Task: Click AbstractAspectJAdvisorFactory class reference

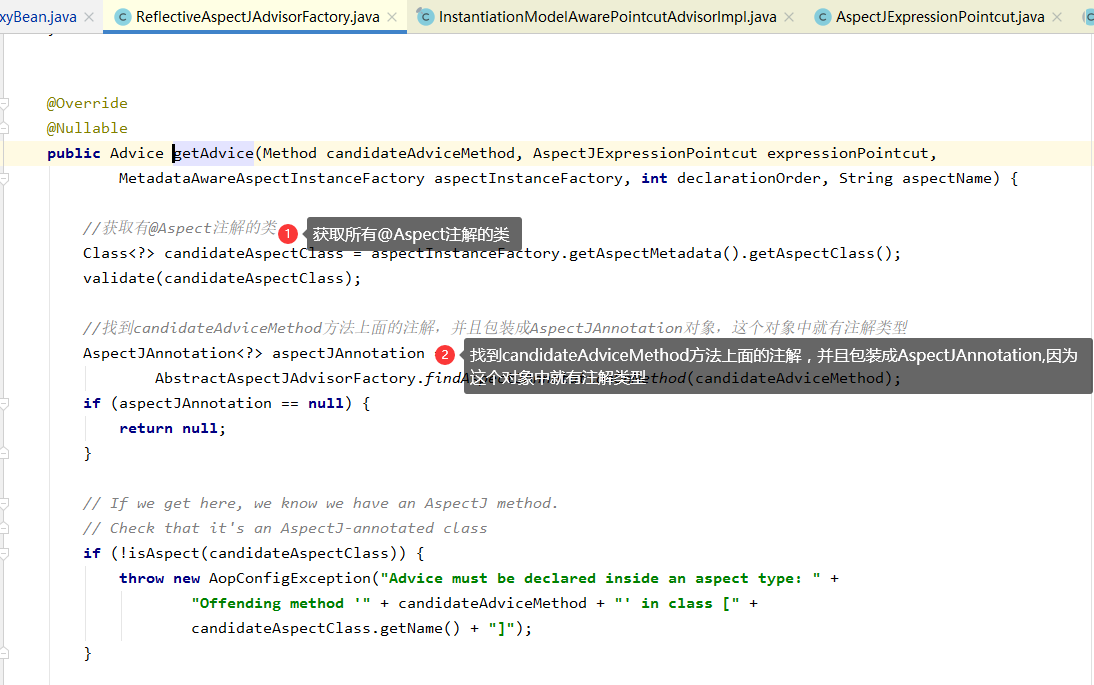Action: pyautogui.click(x=285, y=378)
